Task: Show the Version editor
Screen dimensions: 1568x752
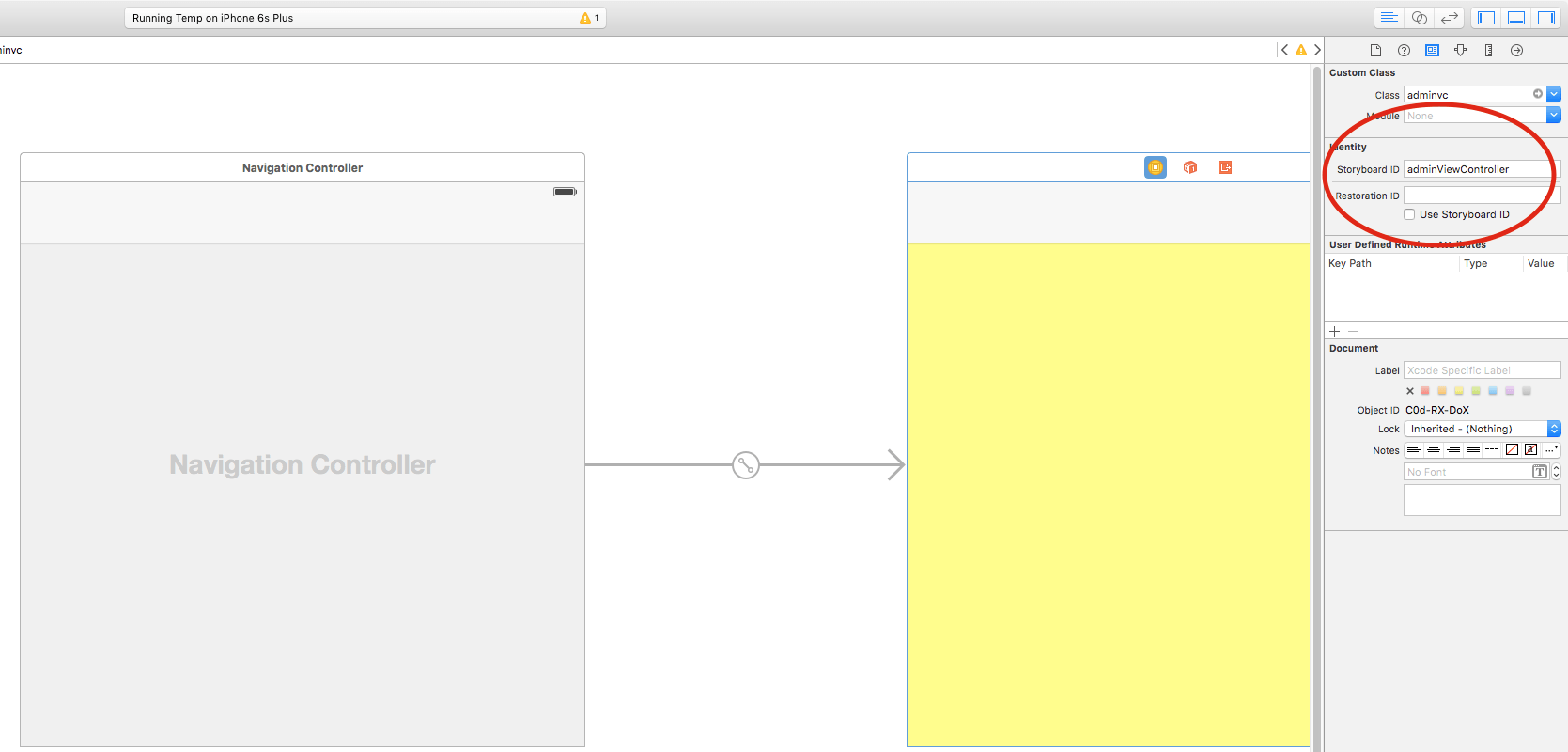Action: [x=1450, y=18]
